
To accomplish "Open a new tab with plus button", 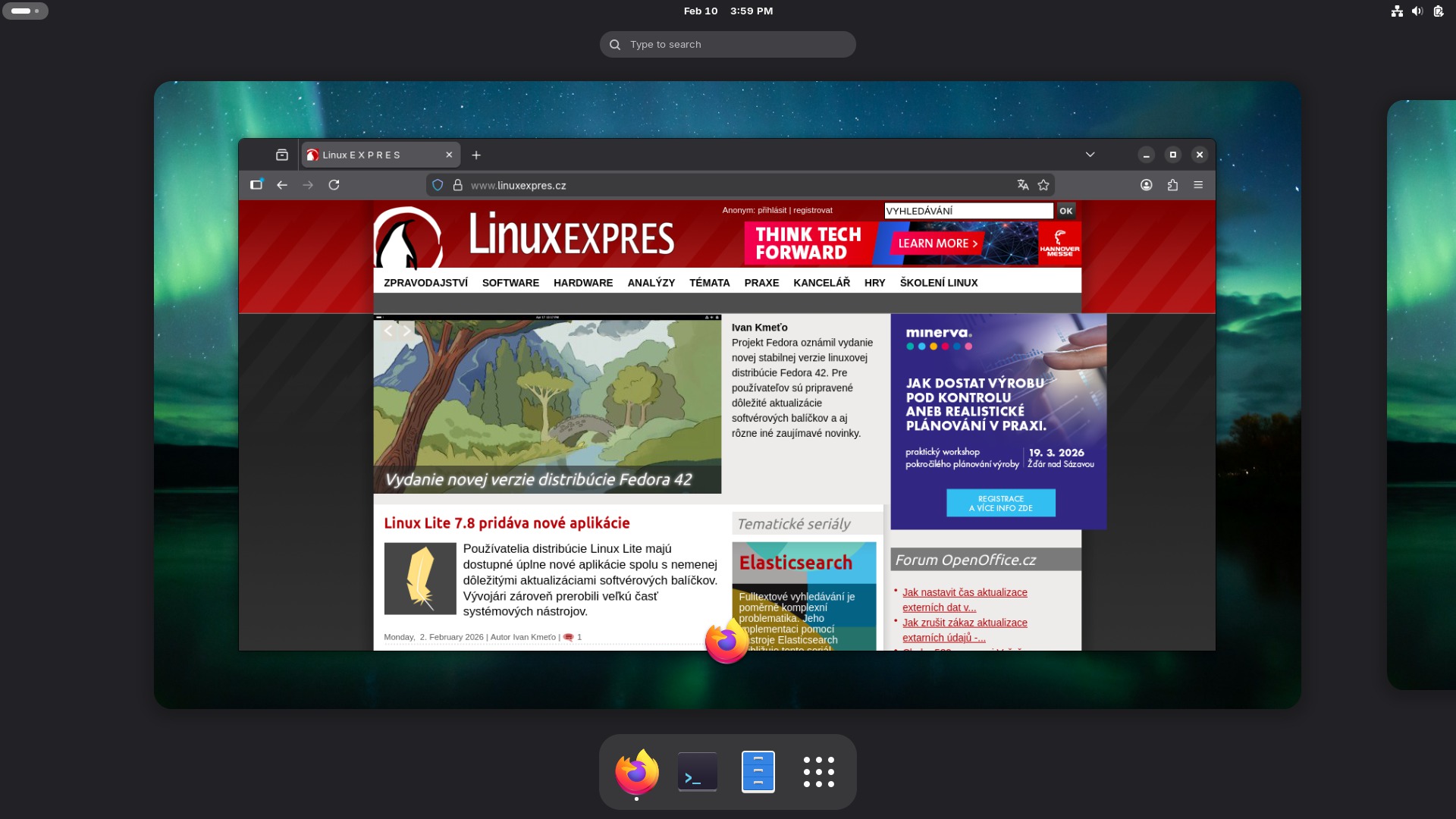I will coord(476,155).
